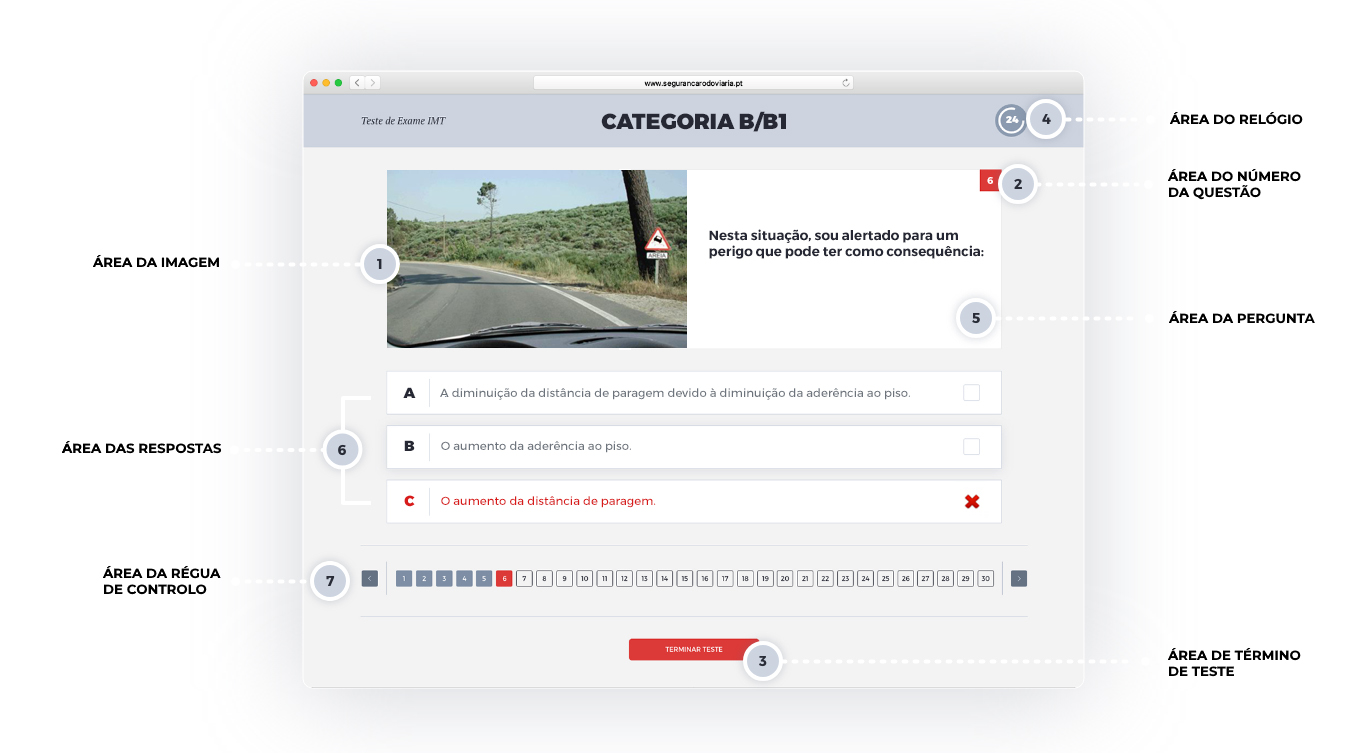The image size is (1369, 753).
Task: Jump to question 22 in the ruler
Action: click(x=825, y=578)
